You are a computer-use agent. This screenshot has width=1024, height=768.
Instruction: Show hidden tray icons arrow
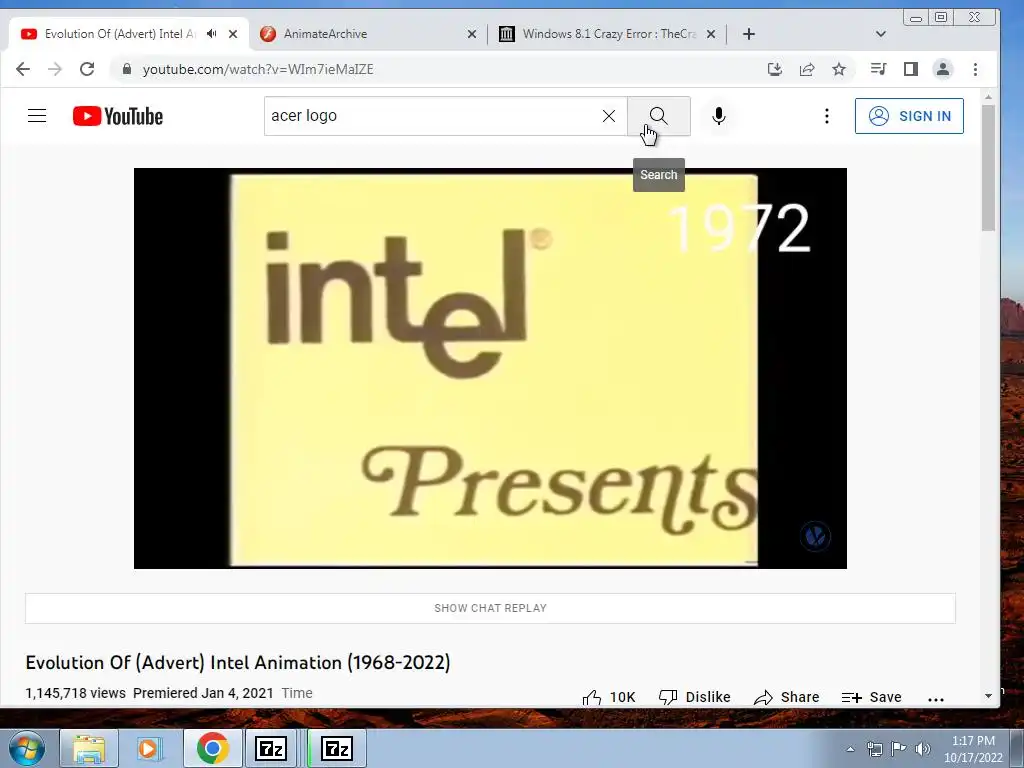[x=850, y=749]
